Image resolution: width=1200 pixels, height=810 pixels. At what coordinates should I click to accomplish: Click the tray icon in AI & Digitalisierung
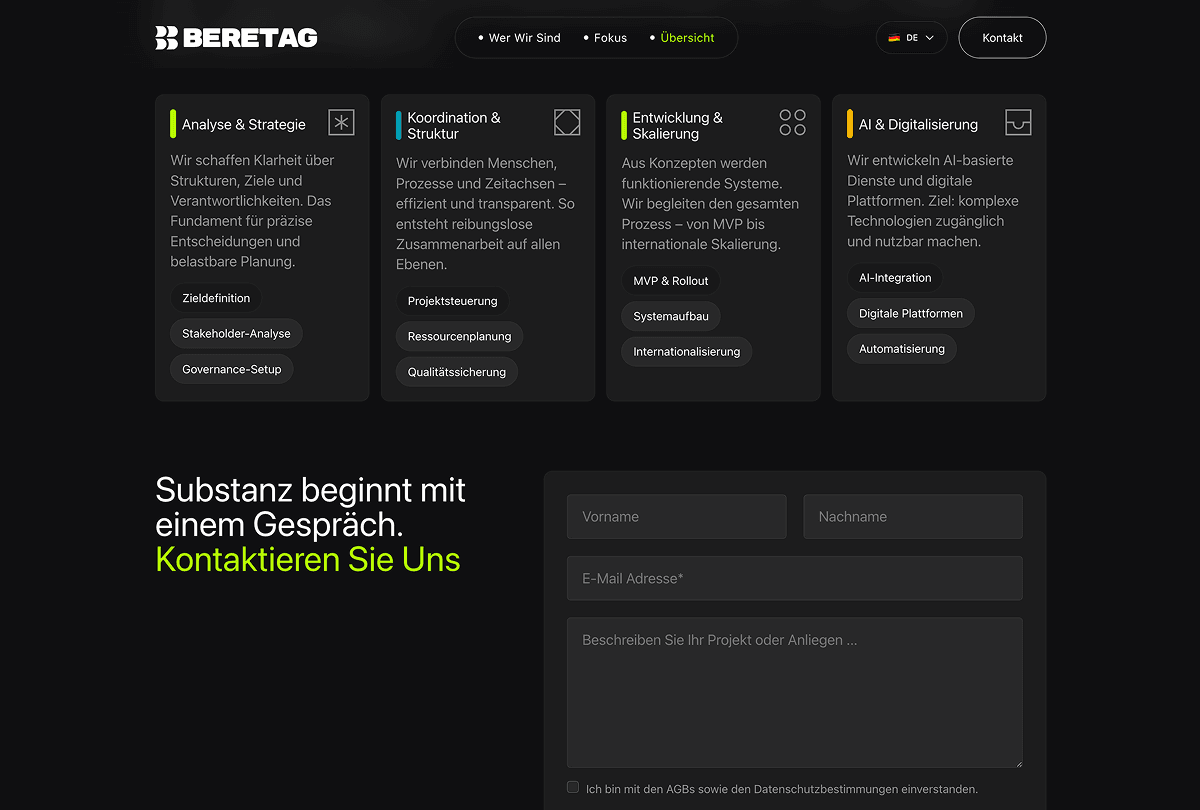coord(1018,123)
